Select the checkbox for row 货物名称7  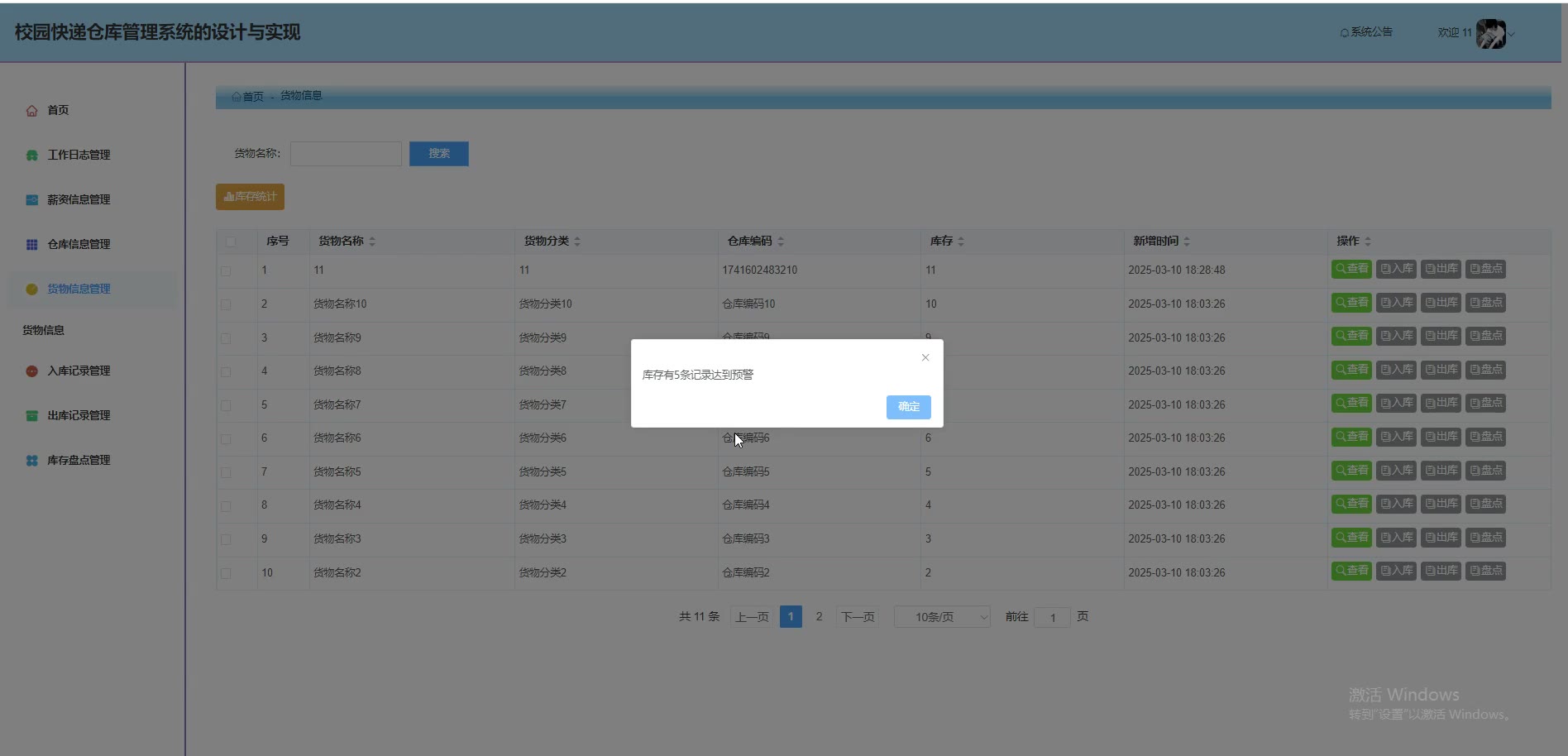tap(226, 405)
